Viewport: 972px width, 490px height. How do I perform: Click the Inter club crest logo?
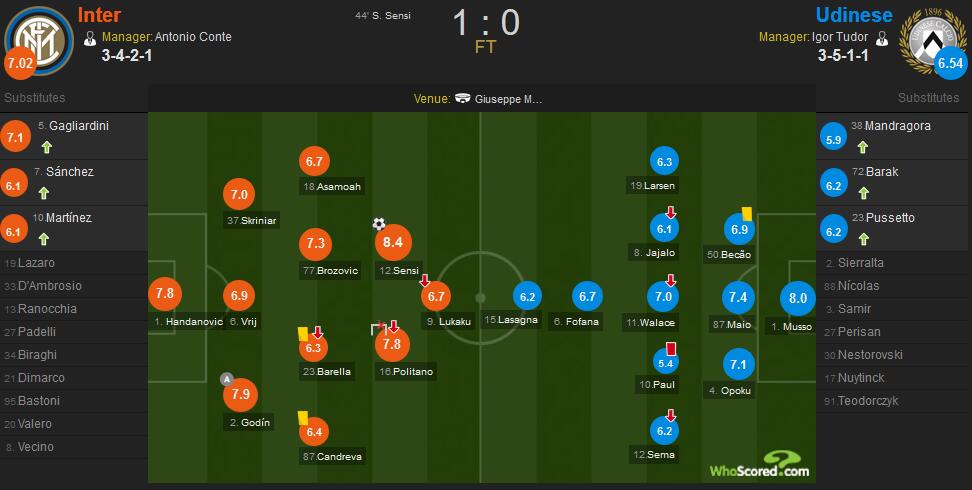(39, 40)
